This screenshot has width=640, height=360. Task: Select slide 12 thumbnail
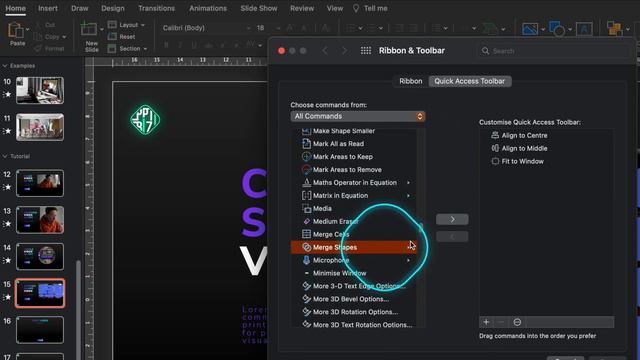[x=40, y=183]
